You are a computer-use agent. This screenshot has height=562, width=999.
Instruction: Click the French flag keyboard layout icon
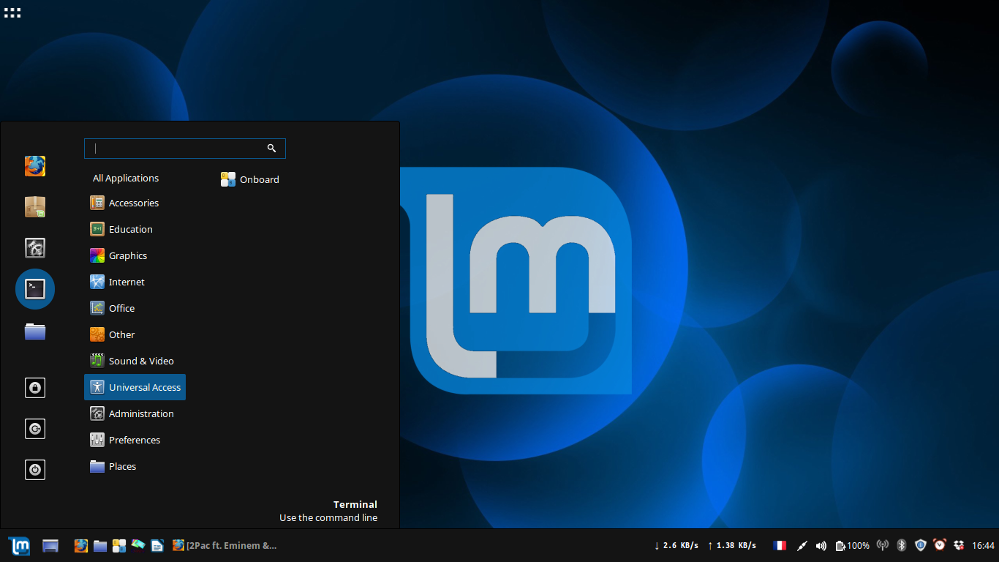coord(779,545)
